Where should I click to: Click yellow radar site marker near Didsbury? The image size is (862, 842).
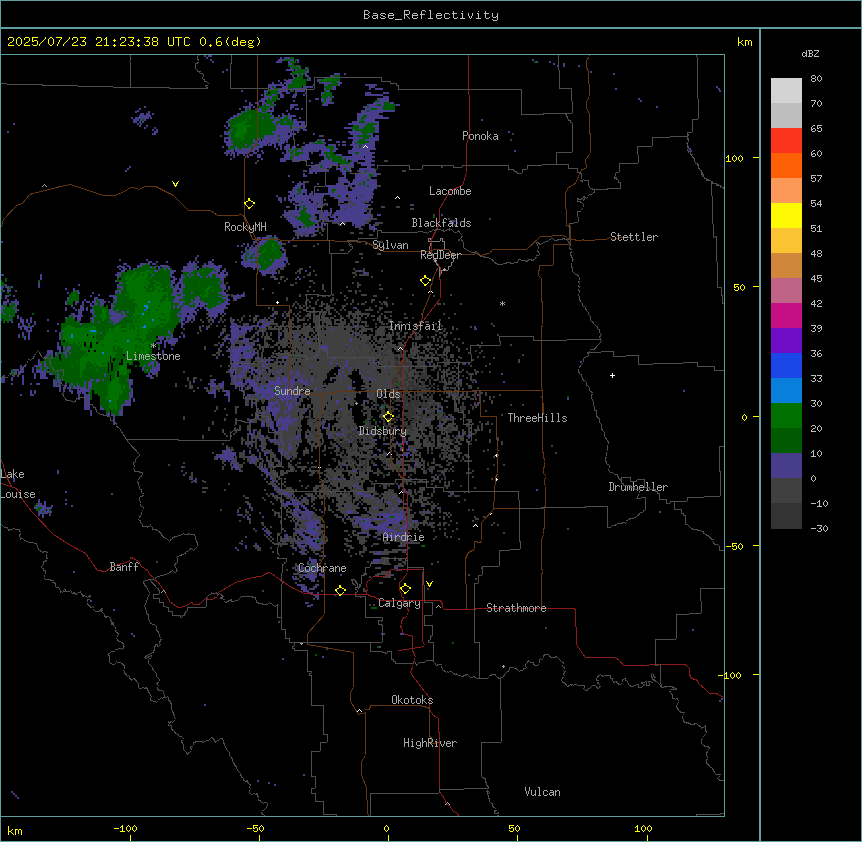click(388, 417)
